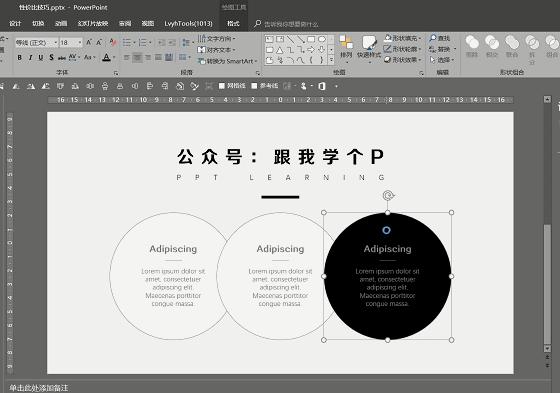
Task: Open the 视图 view tab
Action: pos(148,24)
